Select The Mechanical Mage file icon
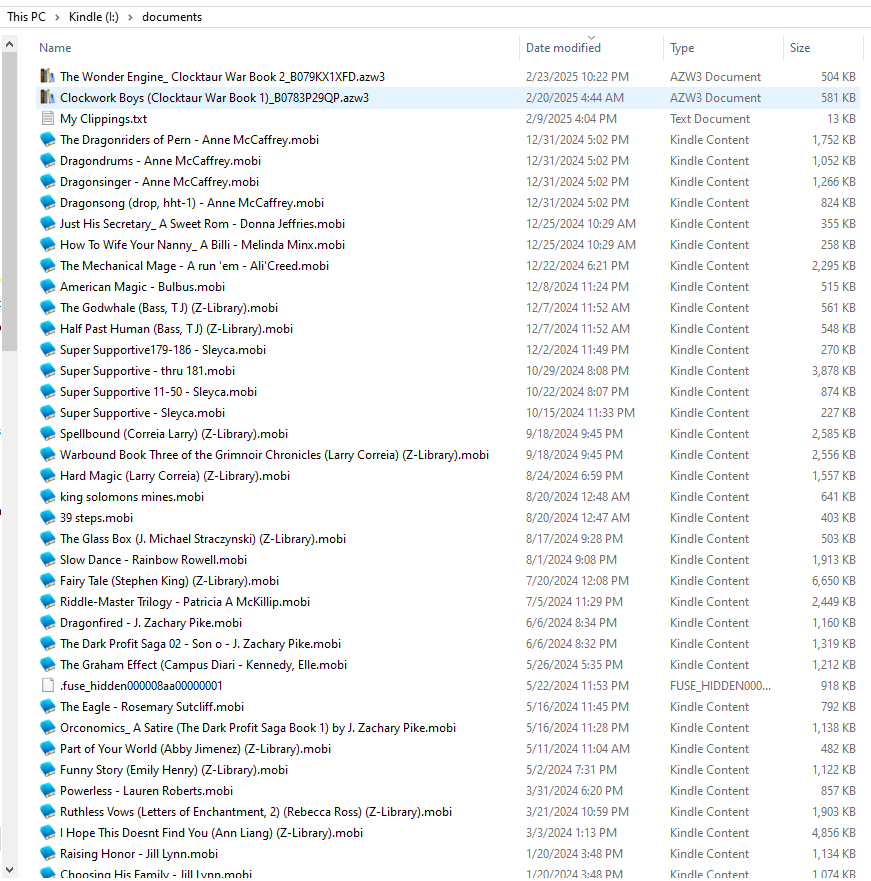Screen dimensions: 871x881 [x=48, y=266]
